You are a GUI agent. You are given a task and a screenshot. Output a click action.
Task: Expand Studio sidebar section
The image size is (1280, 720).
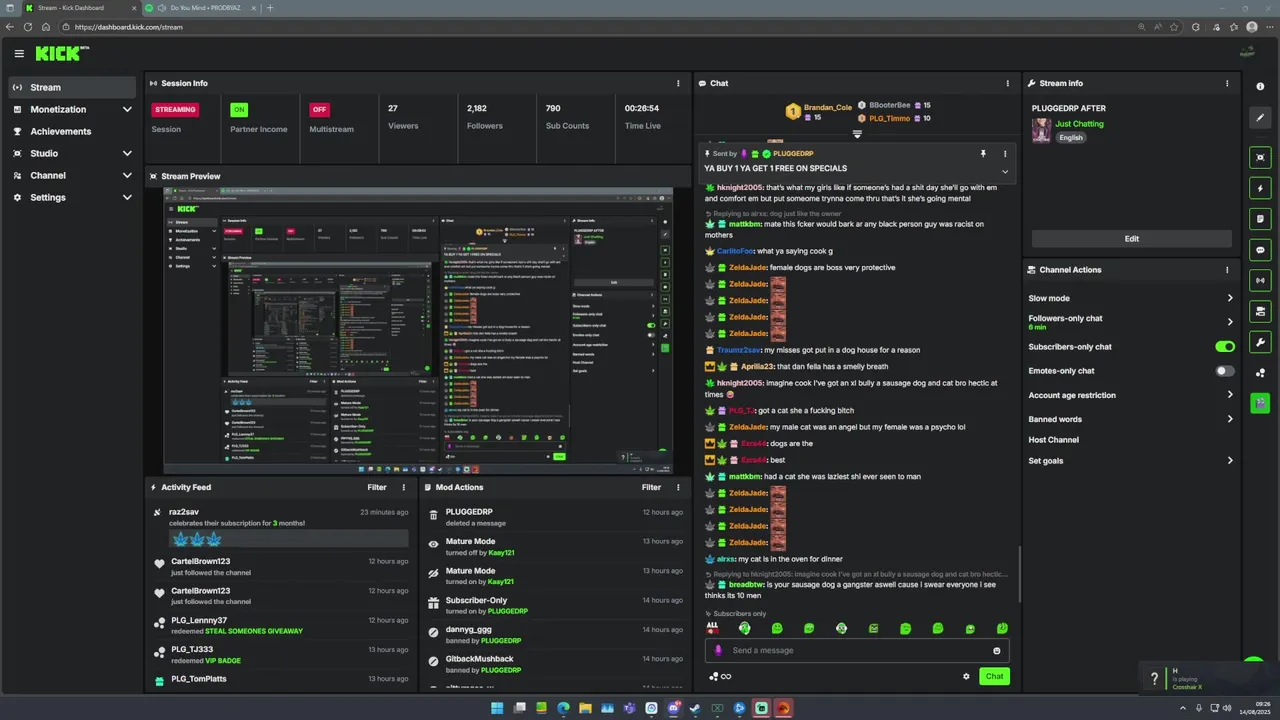127,153
